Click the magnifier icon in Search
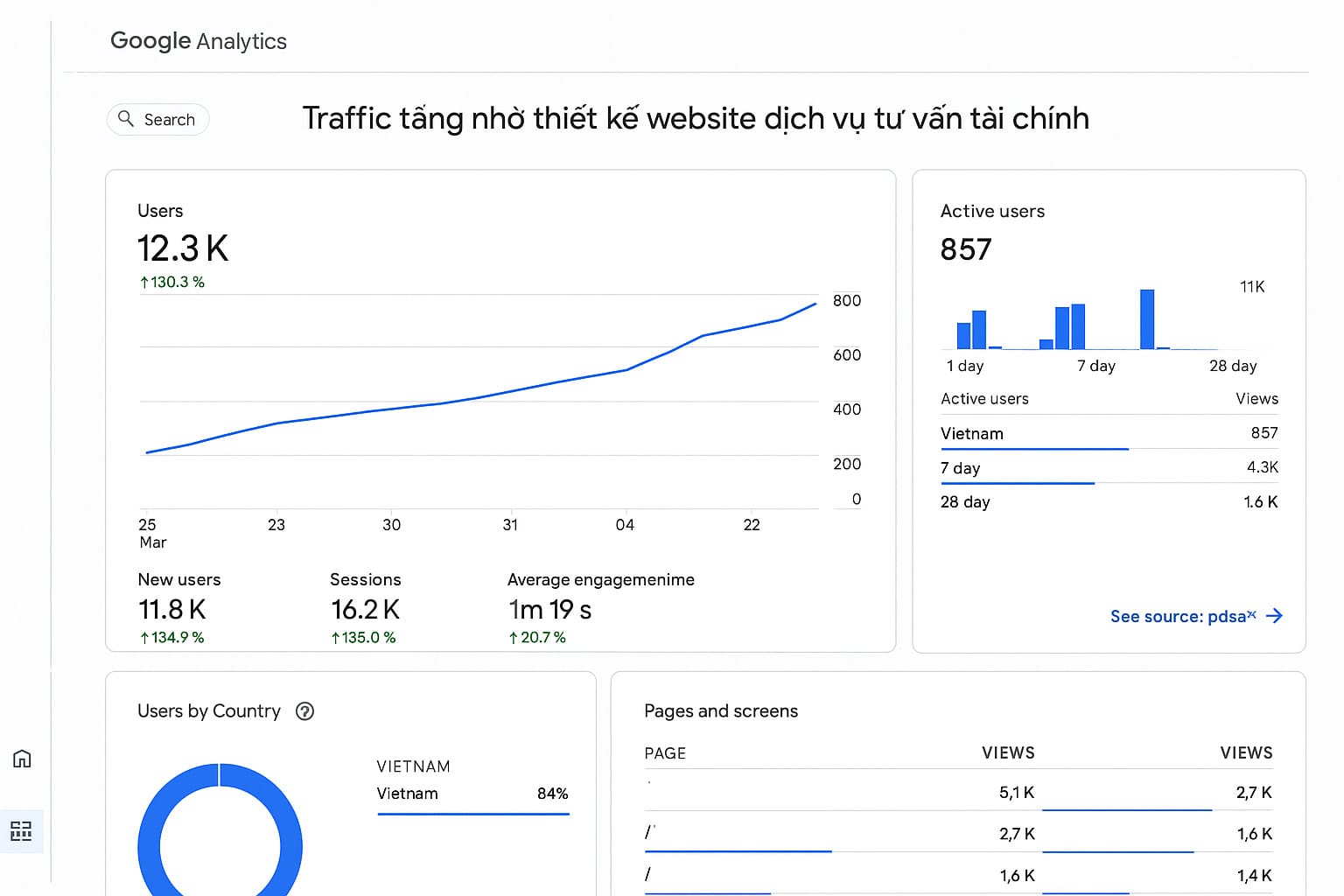The height and width of the screenshot is (896, 1344). coord(126,118)
